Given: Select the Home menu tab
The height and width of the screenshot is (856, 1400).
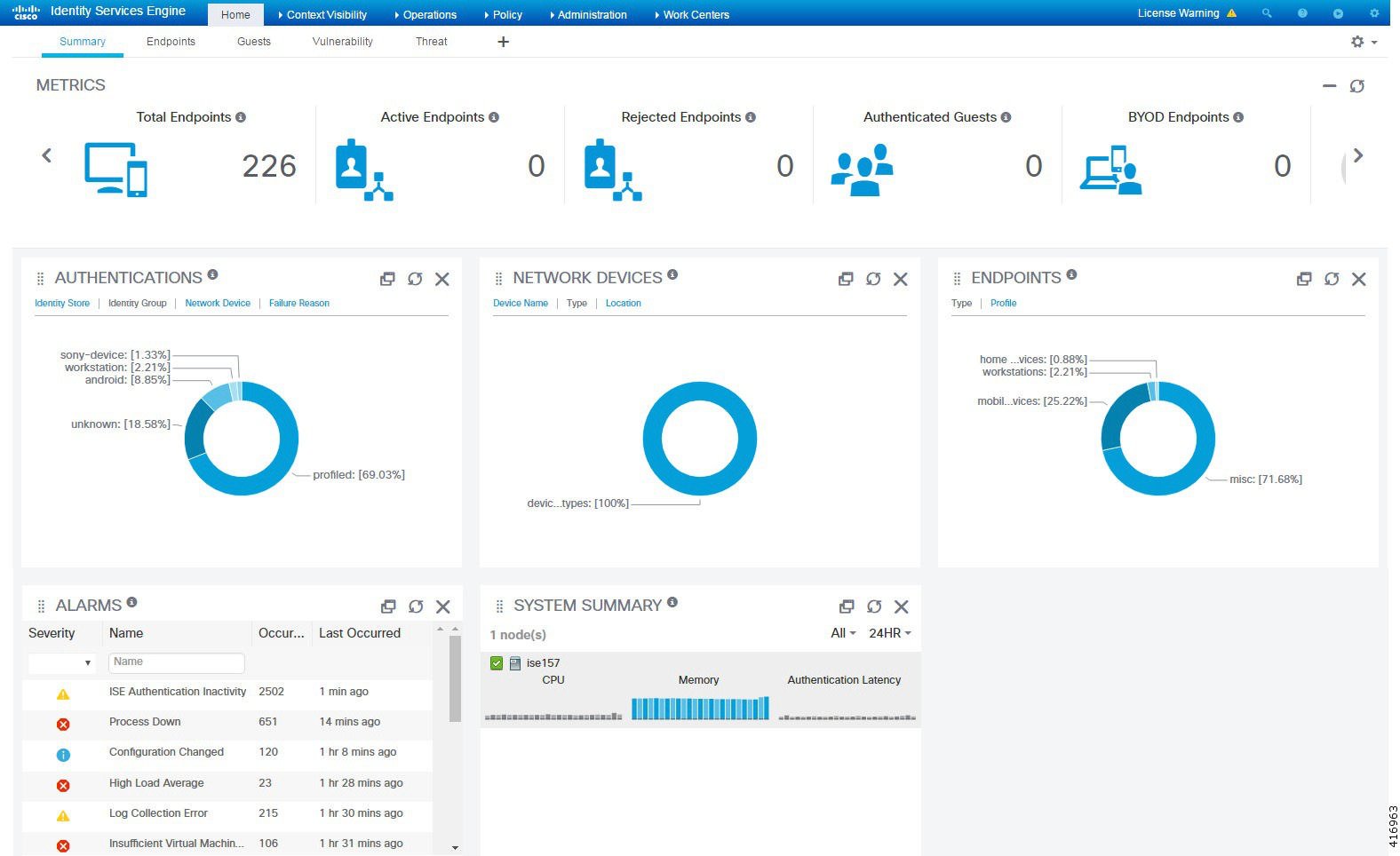Looking at the screenshot, I should (x=235, y=15).
